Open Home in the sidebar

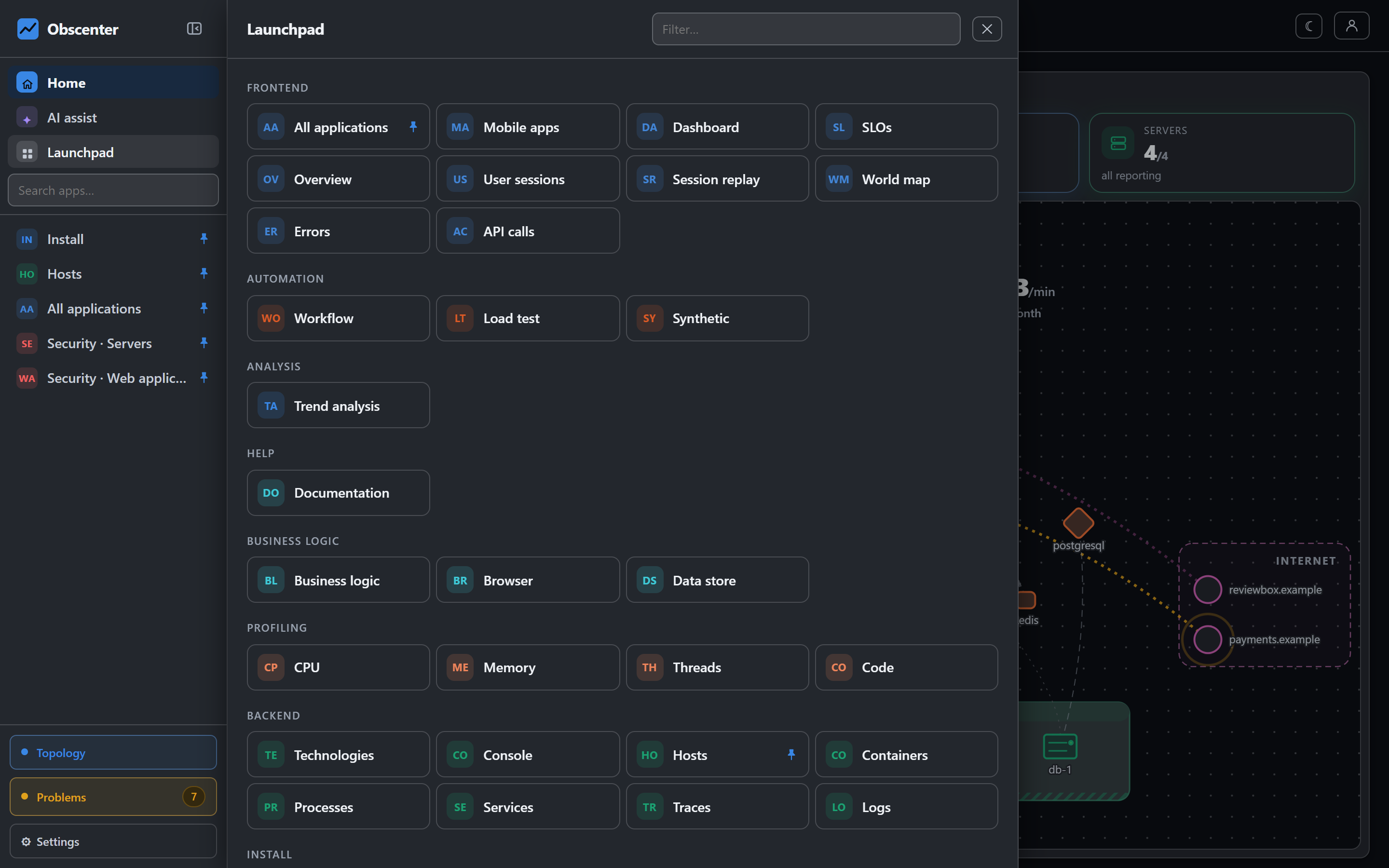tap(113, 82)
